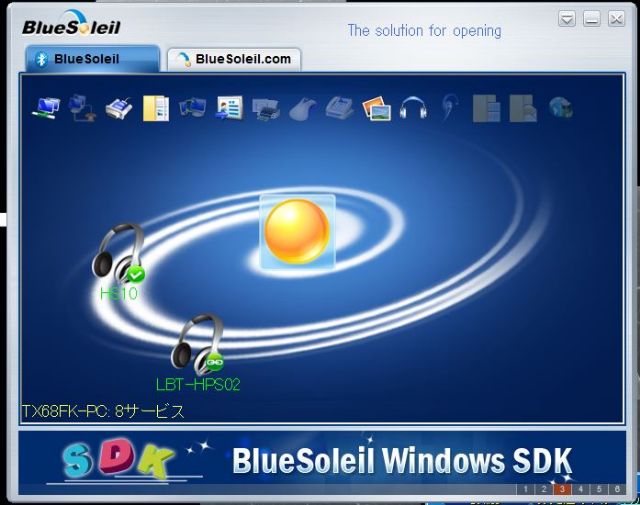The image size is (640, 505).
Task: Open the Basic Imaging photo icon
Action: [x=375, y=107]
